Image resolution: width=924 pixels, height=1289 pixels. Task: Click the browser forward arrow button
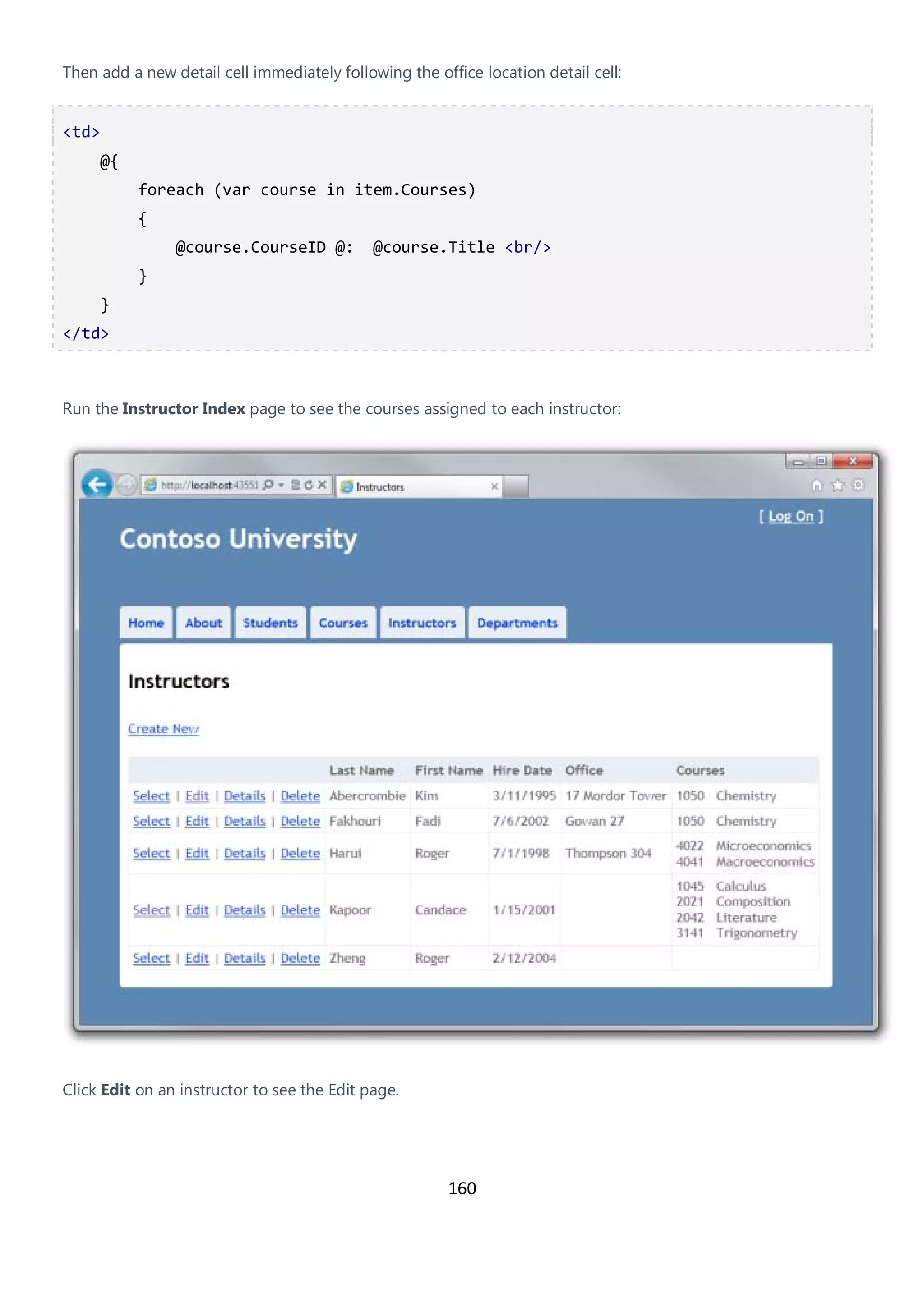click(x=126, y=485)
